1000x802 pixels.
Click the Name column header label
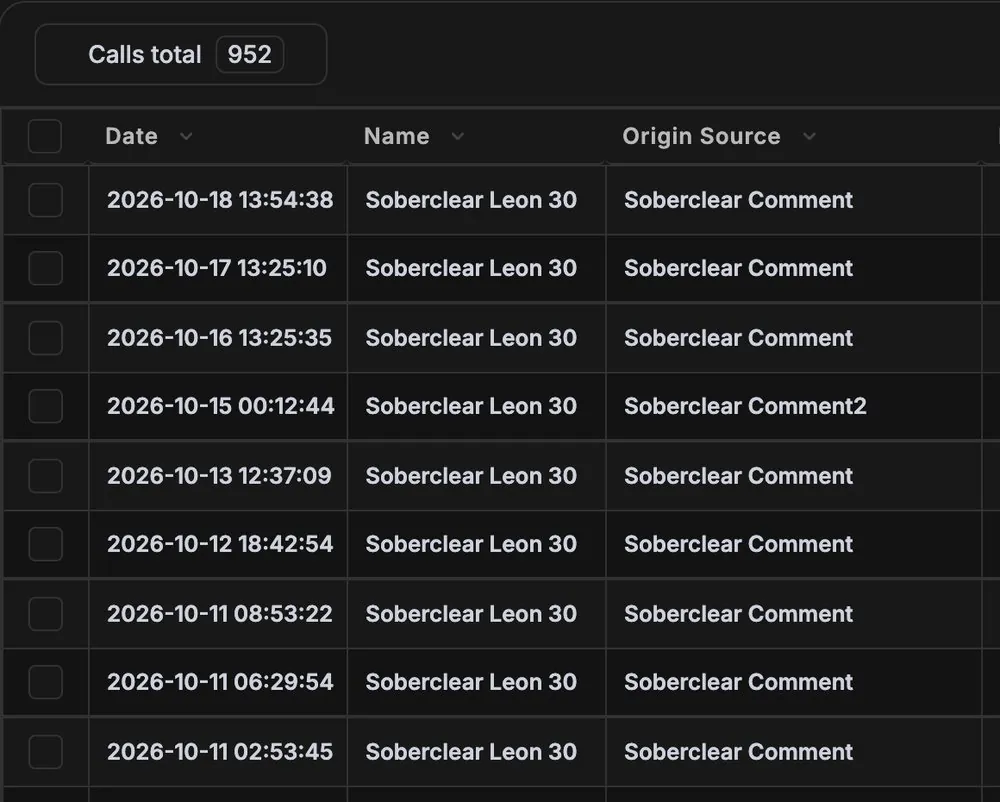(396, 136)
